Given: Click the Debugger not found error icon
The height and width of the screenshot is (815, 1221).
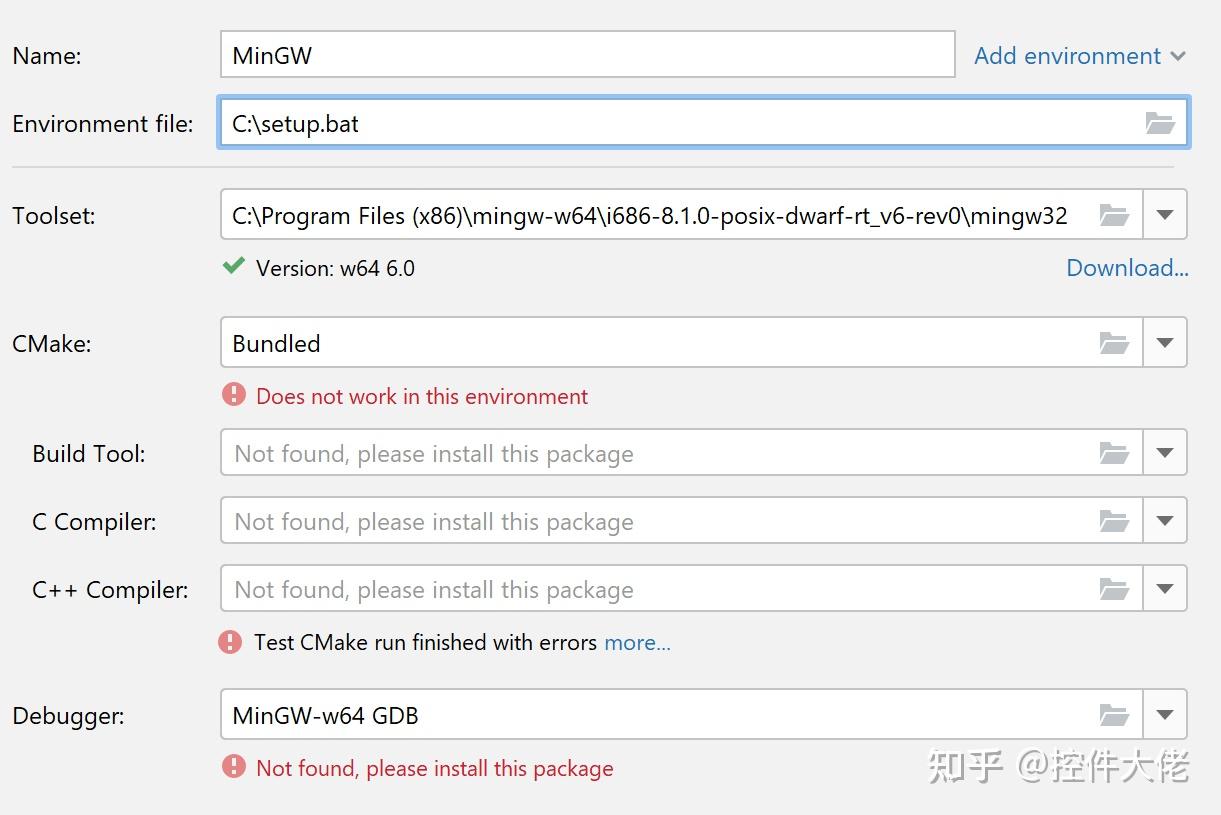Looking at the screenshot, I should tap(233, 768).
